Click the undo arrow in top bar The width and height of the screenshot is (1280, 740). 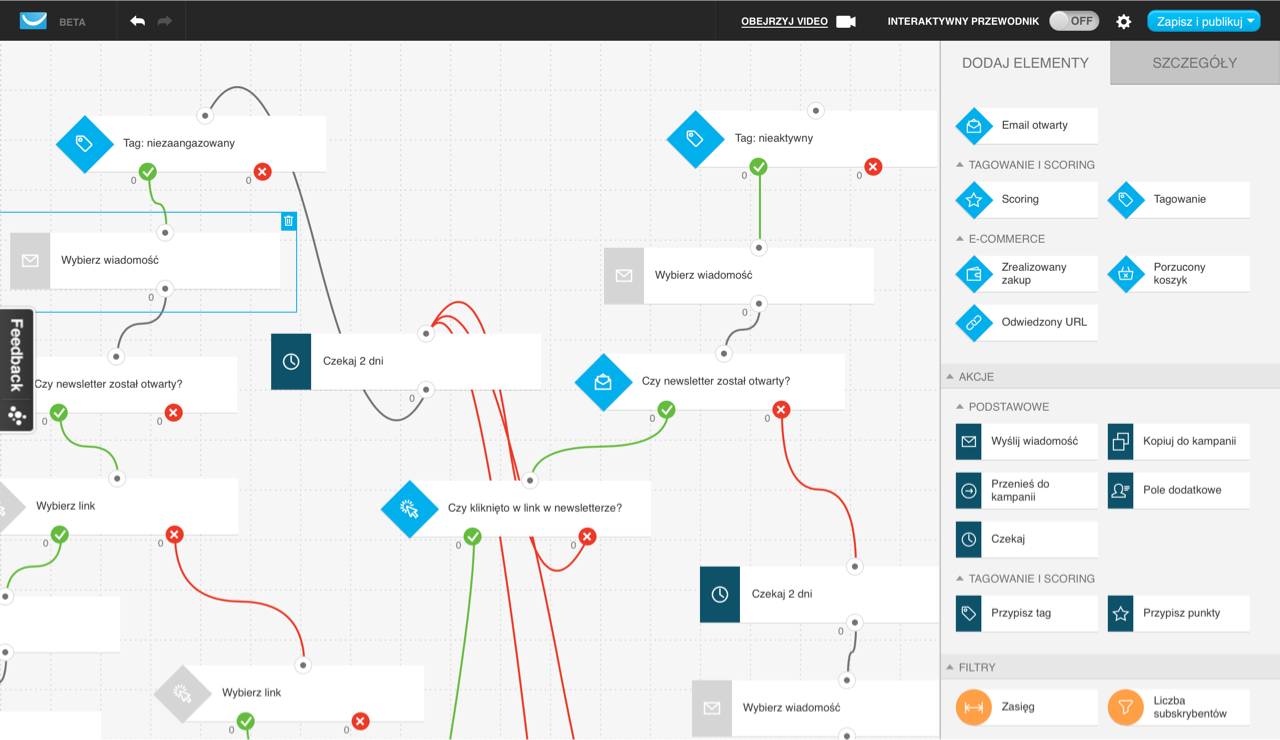click(x=138, y=21)
